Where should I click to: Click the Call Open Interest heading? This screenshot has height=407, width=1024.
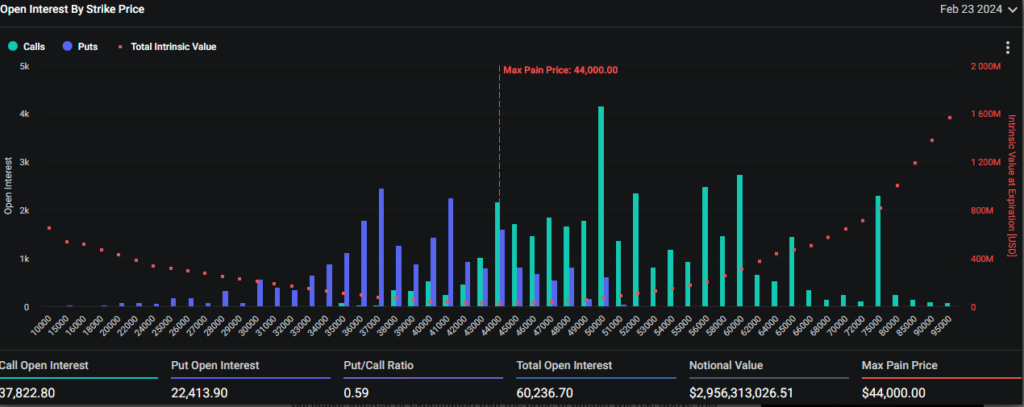(44, 365)
